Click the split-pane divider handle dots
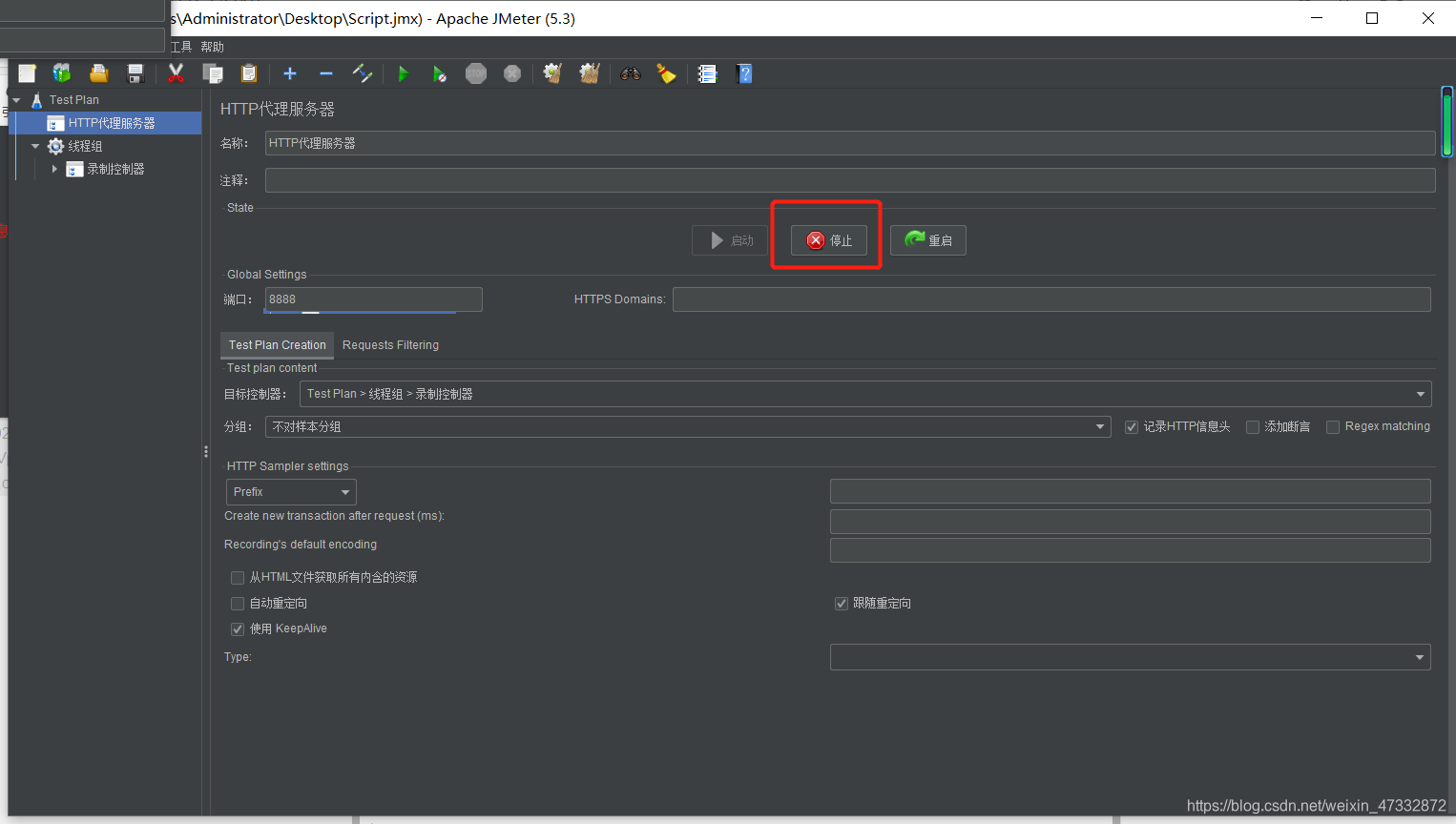Screen dimensions: 1456x824 [x=206, y=452]
